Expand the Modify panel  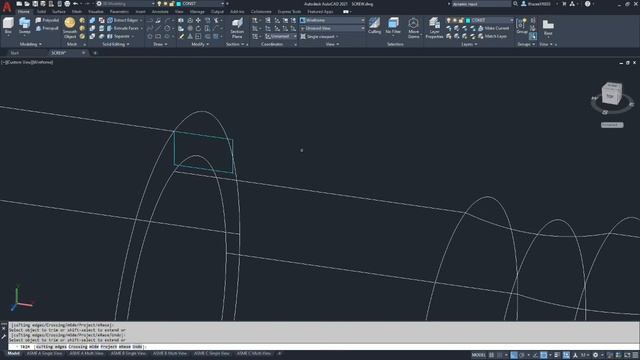click(200, 44)
